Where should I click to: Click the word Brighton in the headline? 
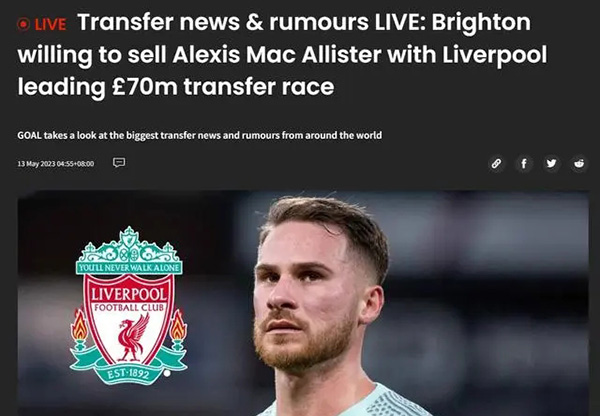[481, 22]
